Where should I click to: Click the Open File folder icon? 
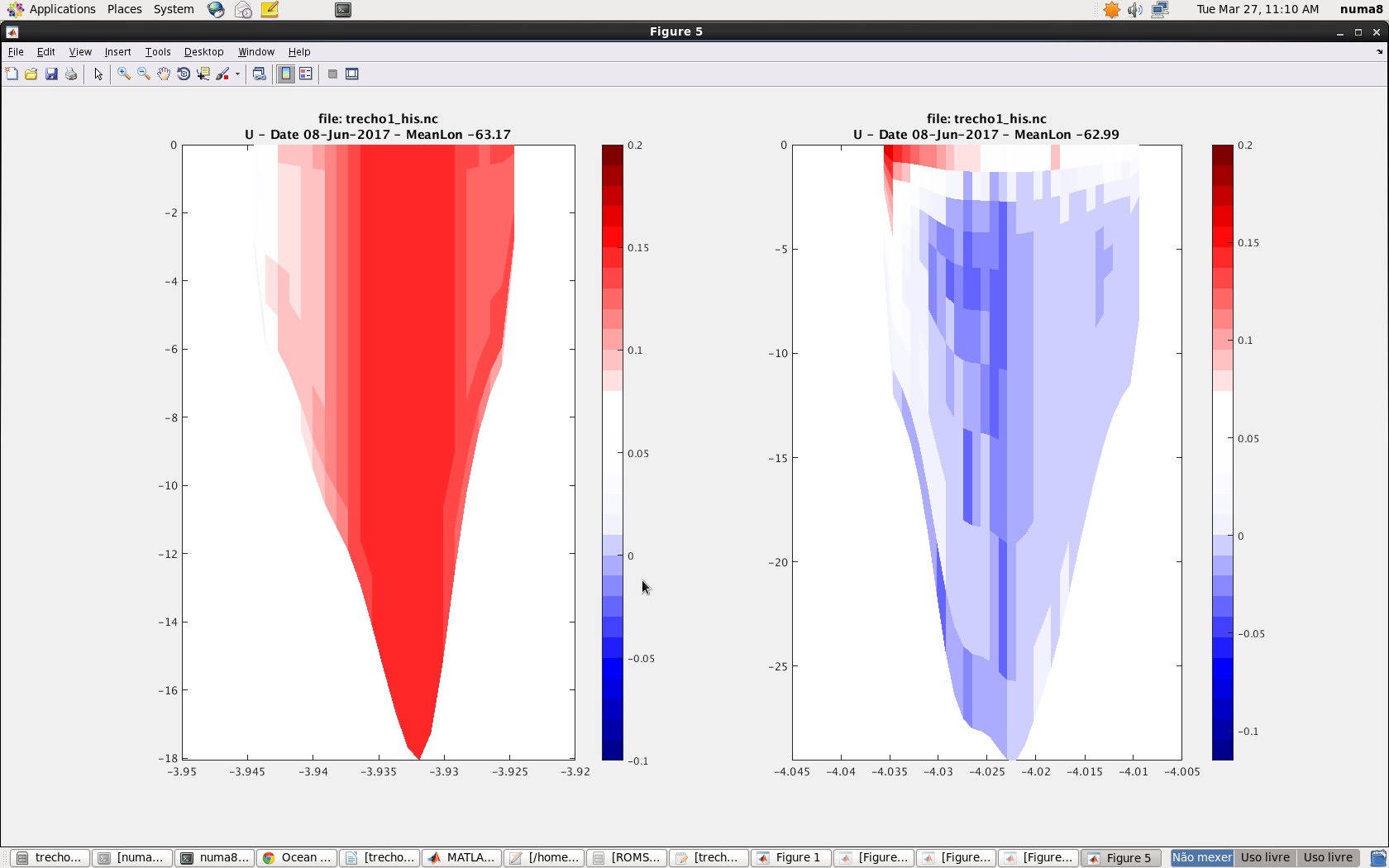31,74
